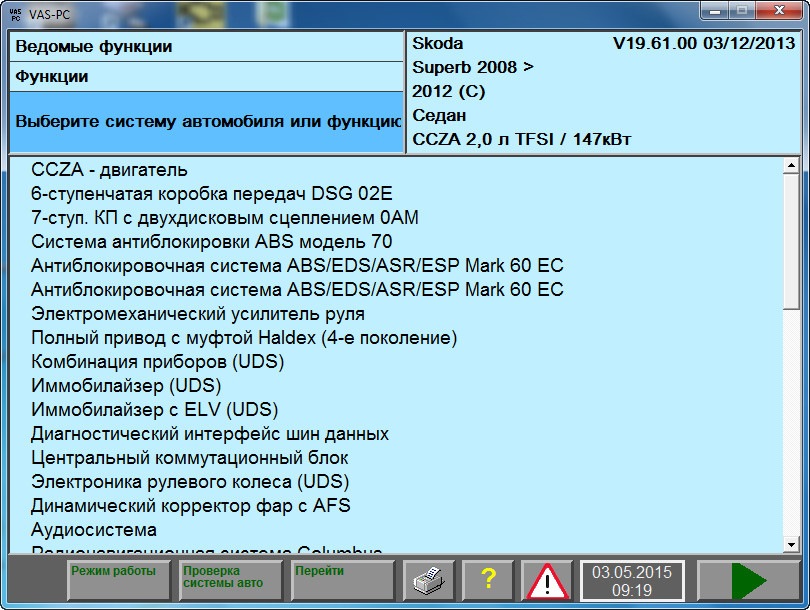
Task: Click the vertical scrollbar thumb
Action: 791,242
